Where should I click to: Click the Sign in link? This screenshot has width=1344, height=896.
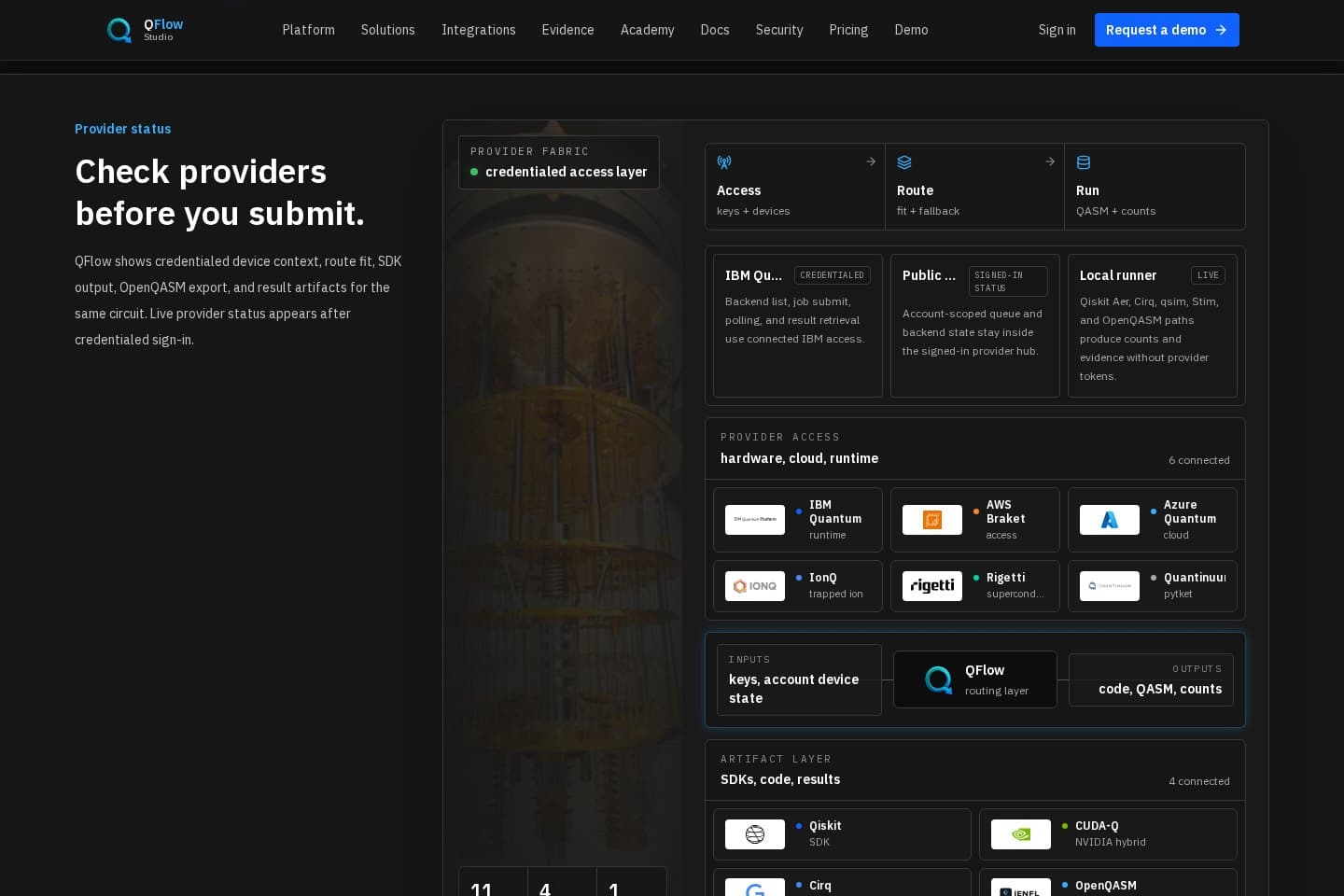pos(1057,30)
